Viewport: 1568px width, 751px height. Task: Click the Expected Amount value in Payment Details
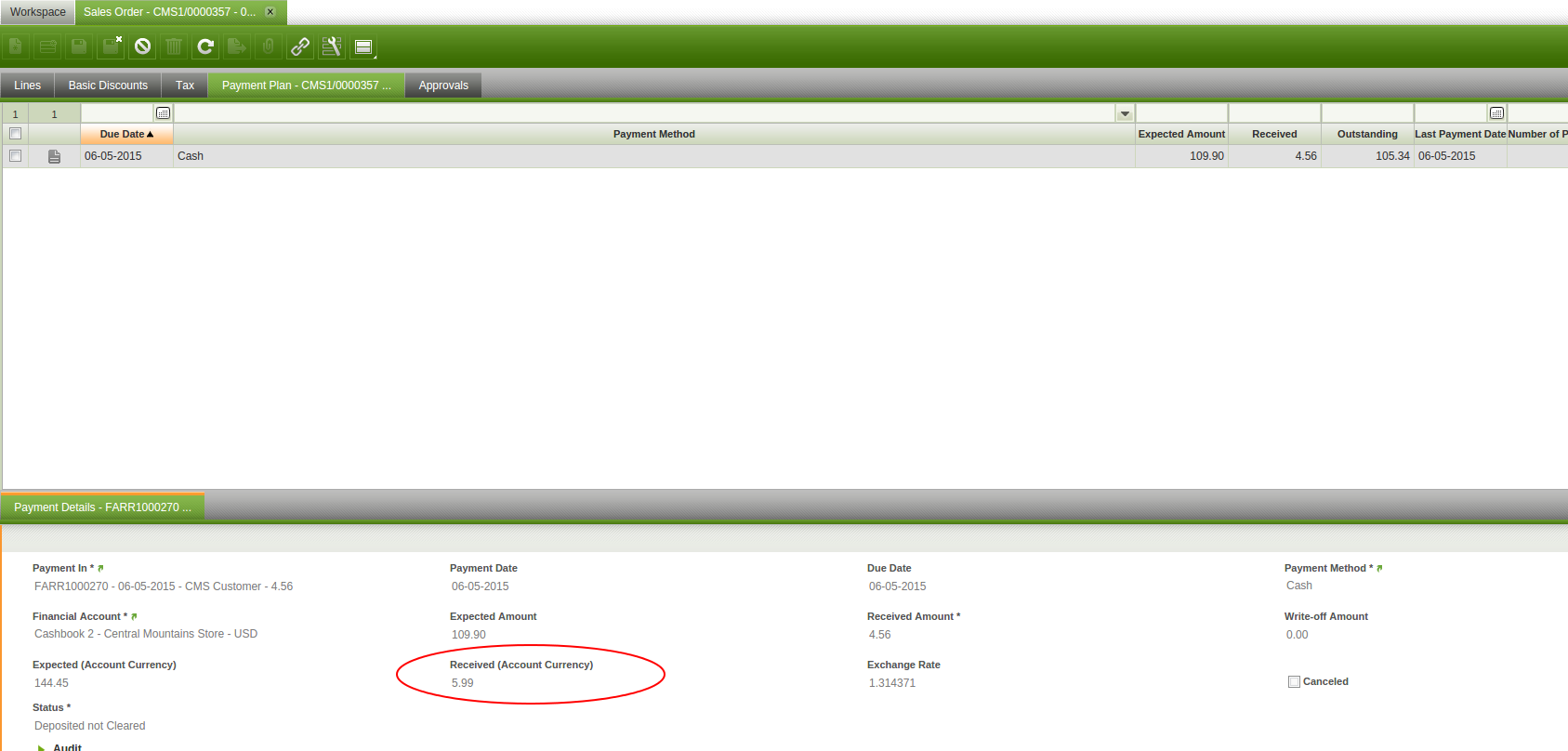[x=468, y=635]
